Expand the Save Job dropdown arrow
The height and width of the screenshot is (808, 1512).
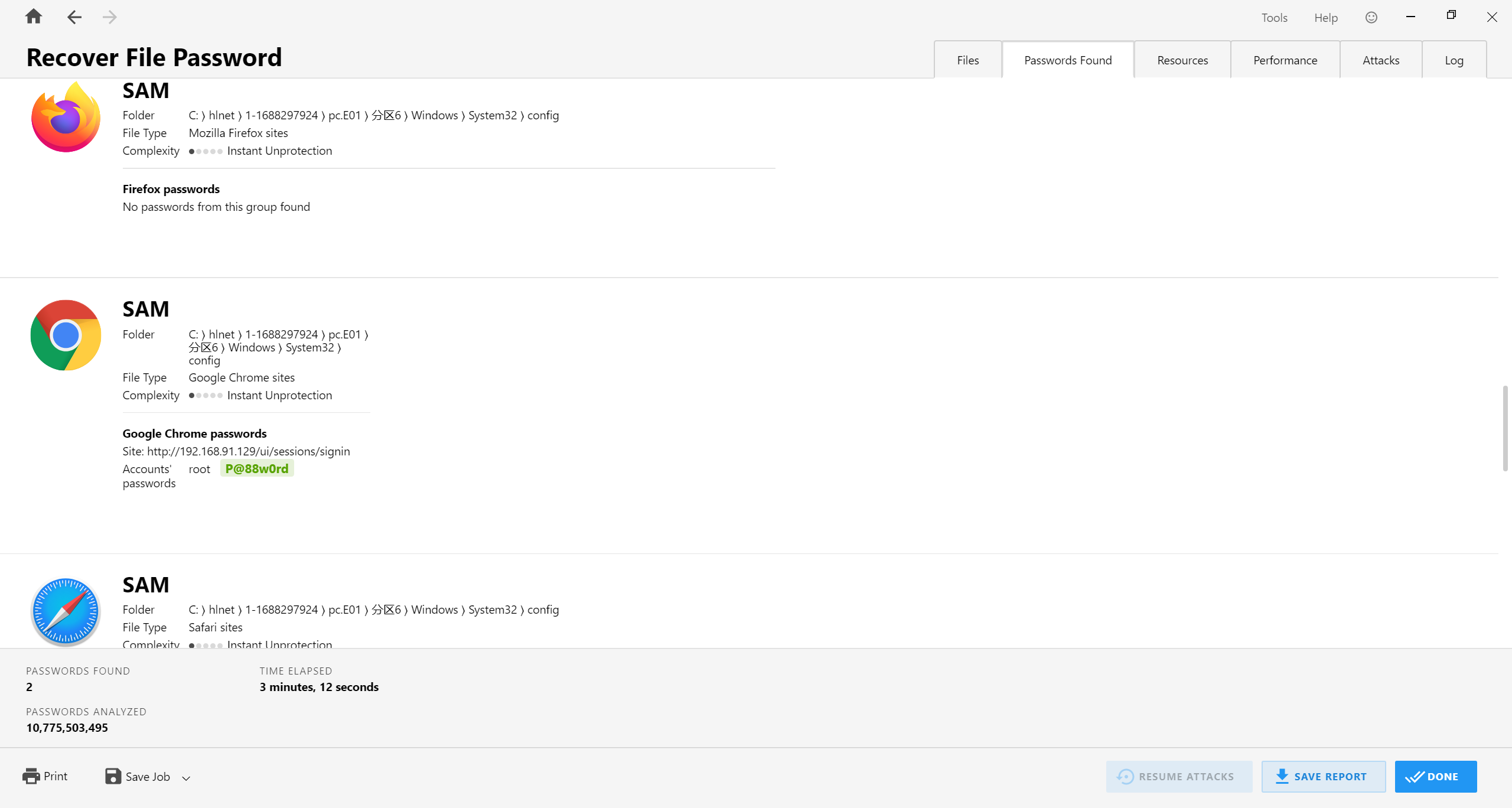[186, 778]
